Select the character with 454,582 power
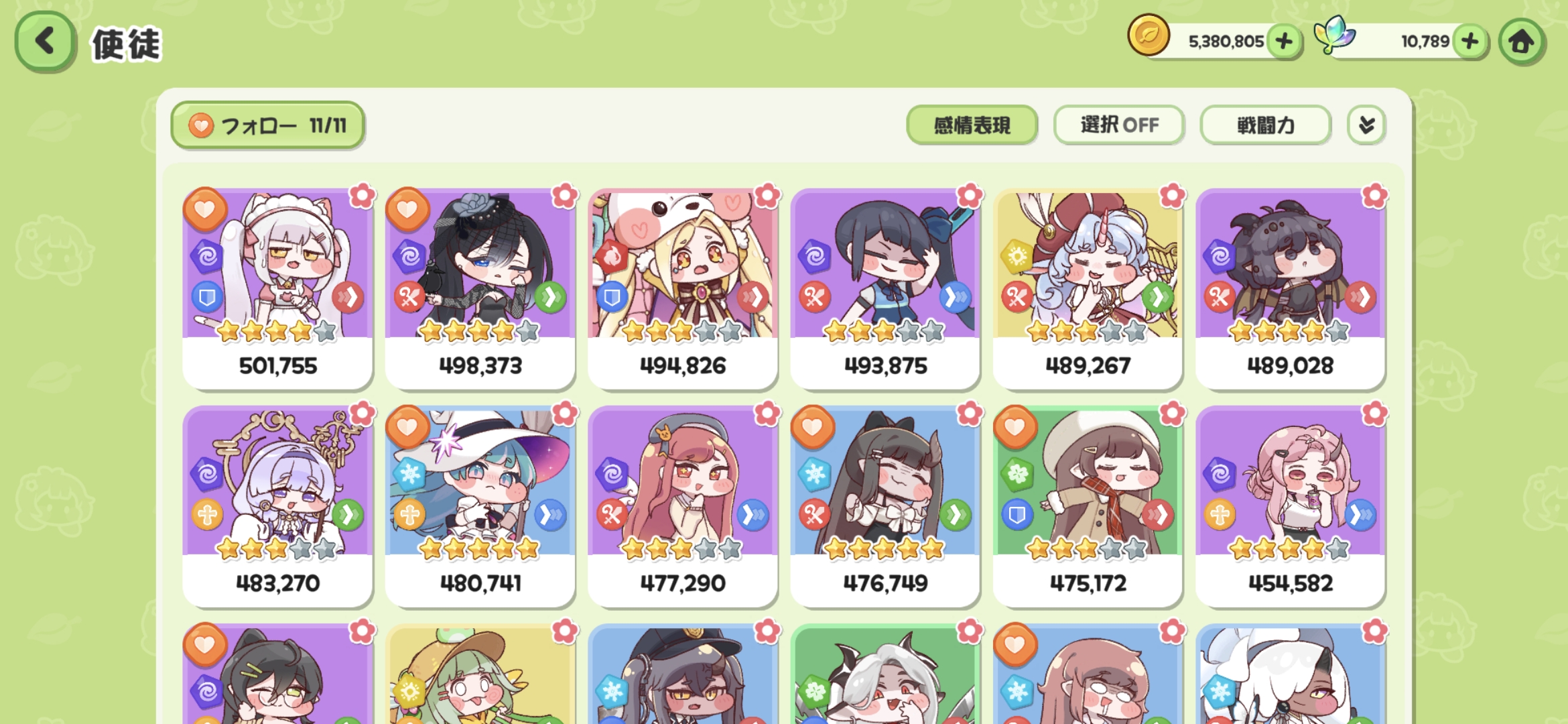Screen dimensions: 1568x724 [1291, 506]
